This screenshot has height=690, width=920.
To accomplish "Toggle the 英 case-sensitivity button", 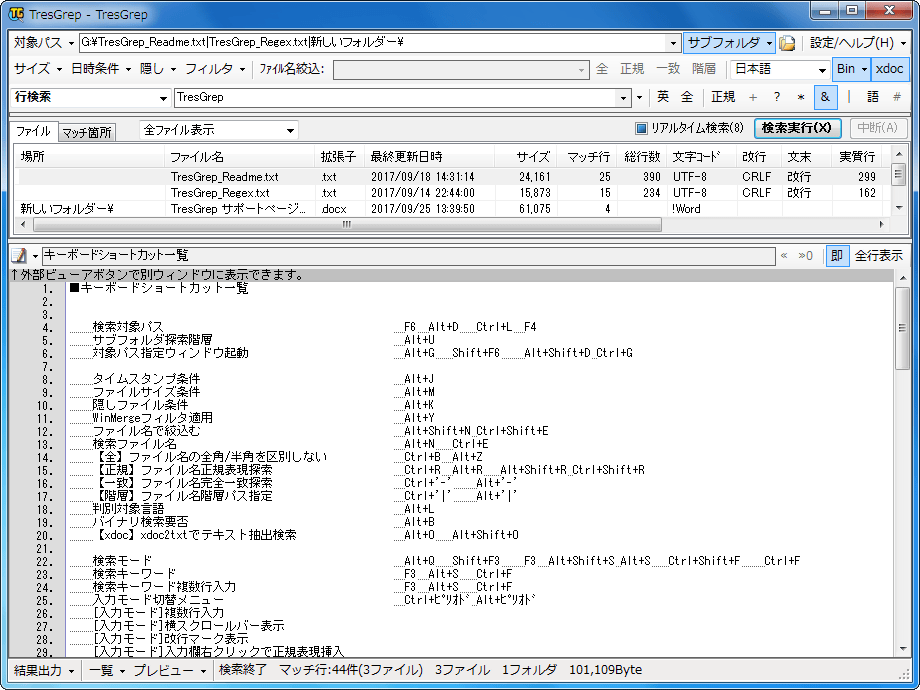I will (x=663, y=97).
